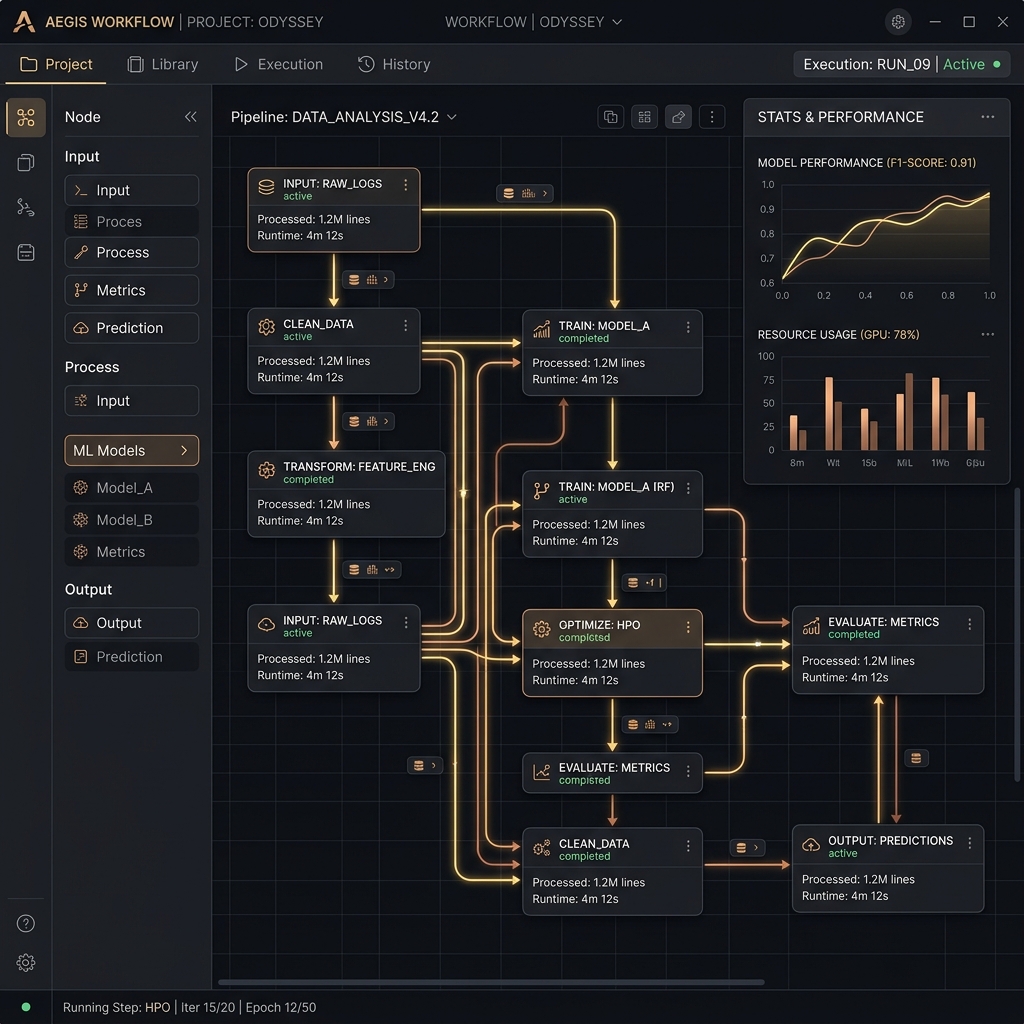Open the node graph sidebar icon

click(x=25, y=118)
